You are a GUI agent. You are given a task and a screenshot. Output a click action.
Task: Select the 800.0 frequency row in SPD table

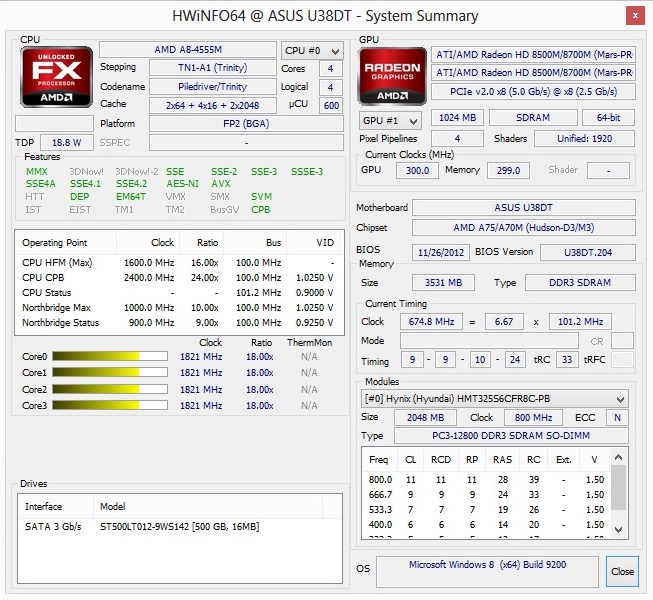[486, 480]
